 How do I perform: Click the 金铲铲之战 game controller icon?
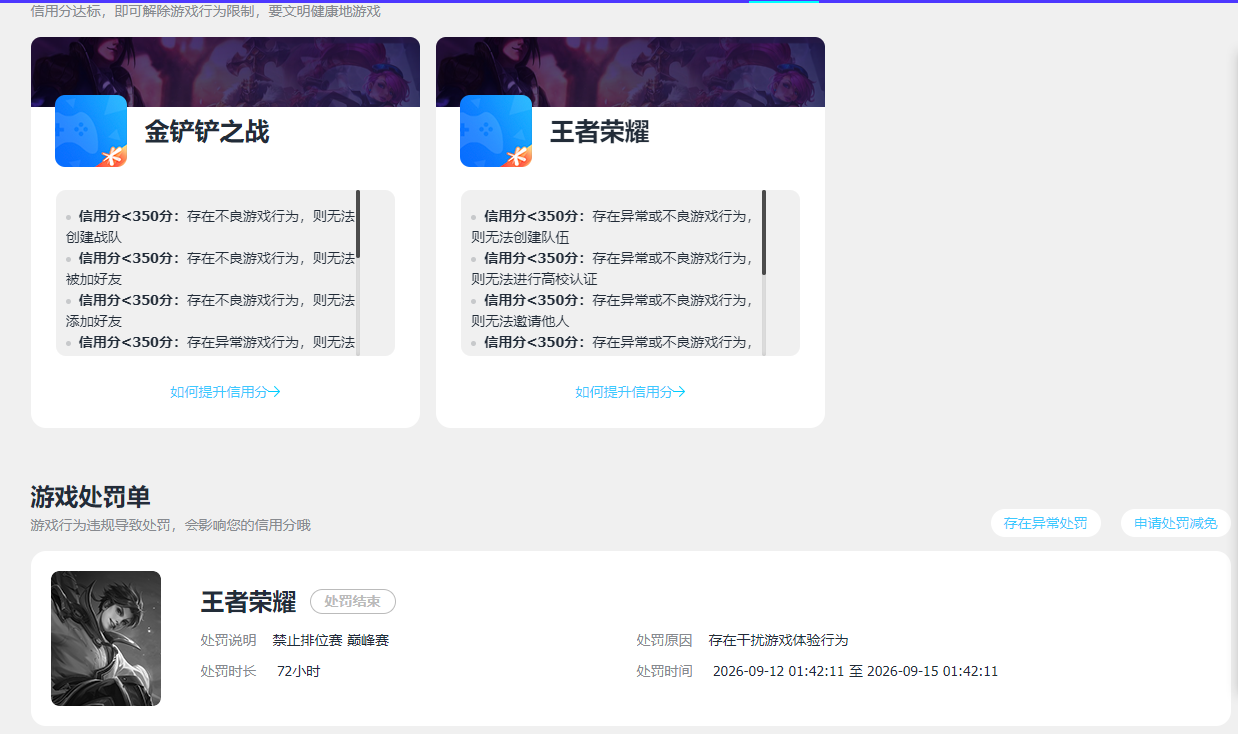[91, 131]
